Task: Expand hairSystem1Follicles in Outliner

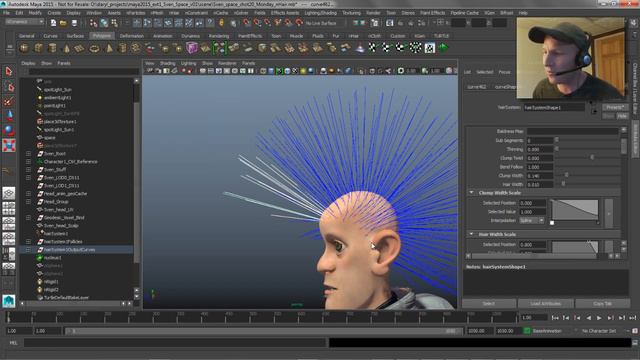Action: [x=28, y=242]
